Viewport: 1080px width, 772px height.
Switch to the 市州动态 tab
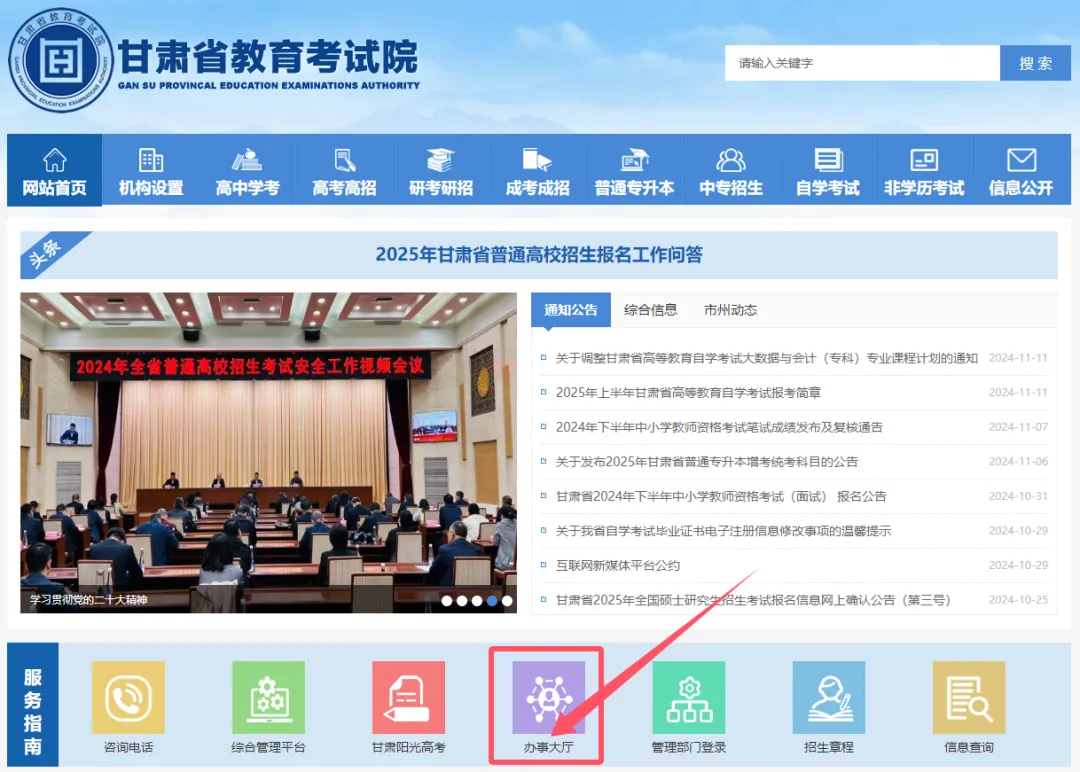pos(730,310)
